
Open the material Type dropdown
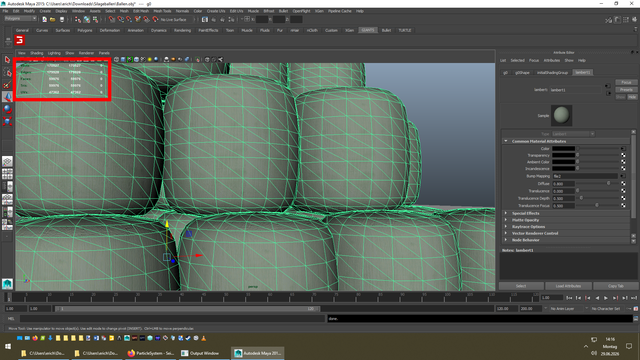pos(573,134)
